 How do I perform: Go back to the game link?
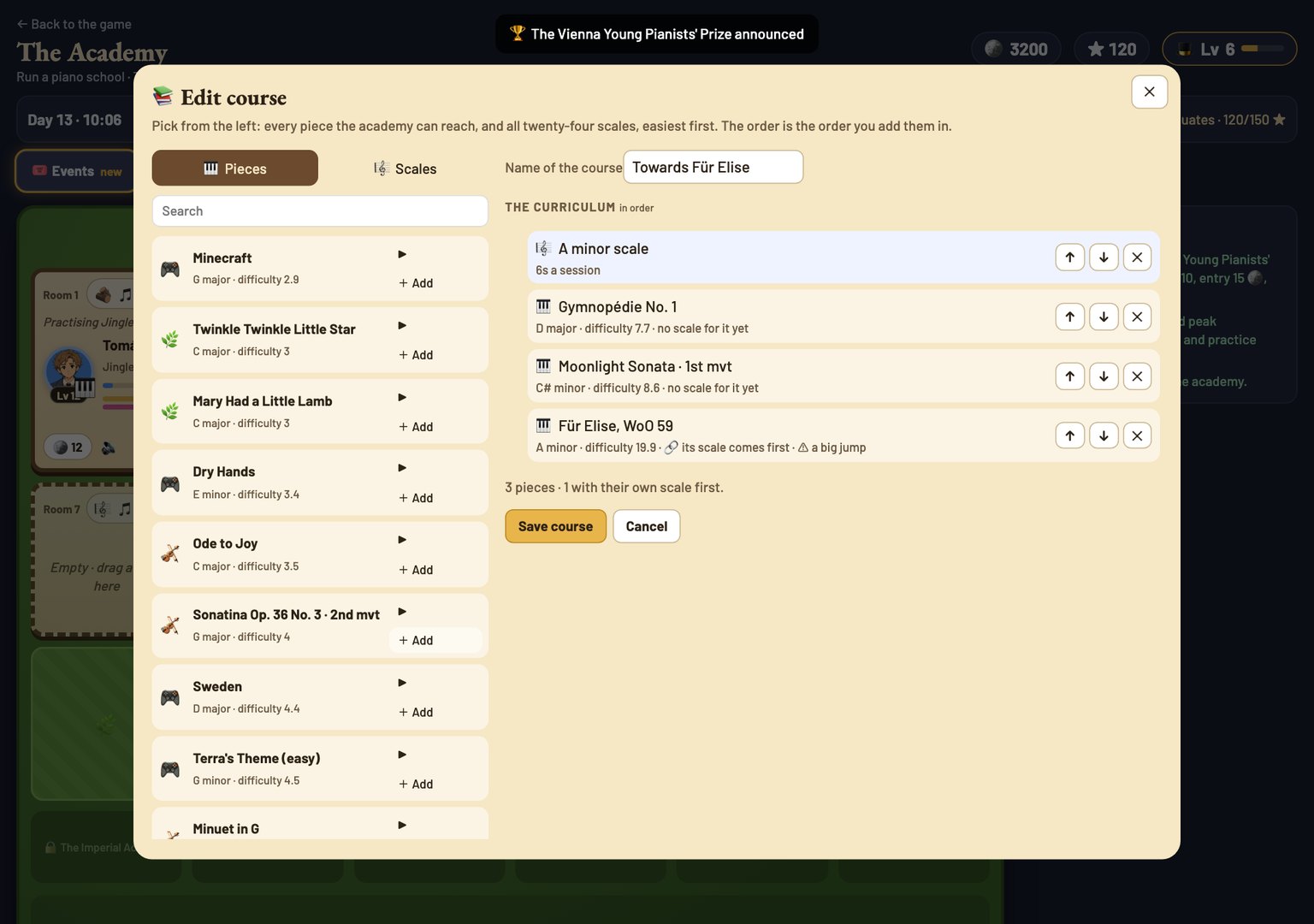tap(74, 24)
